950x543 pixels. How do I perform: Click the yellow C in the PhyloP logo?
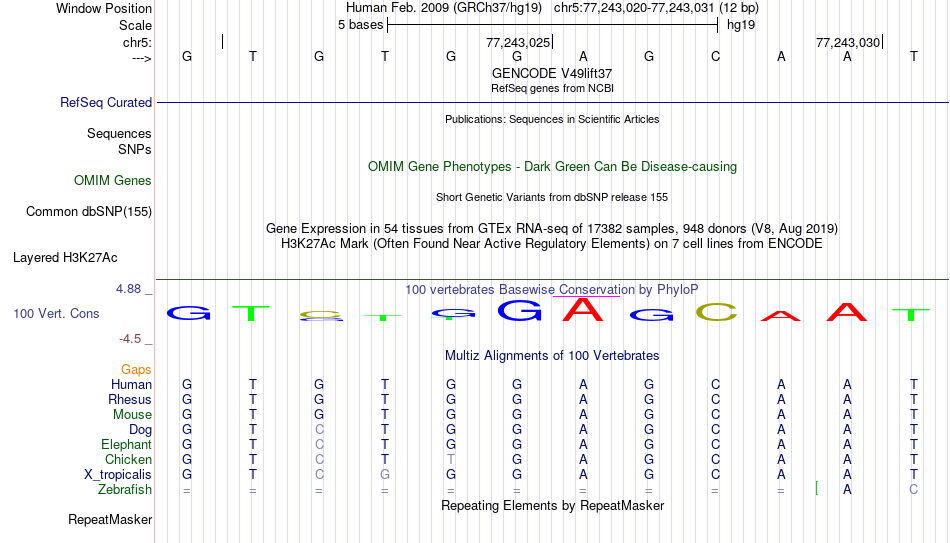(x=716, y=312)
